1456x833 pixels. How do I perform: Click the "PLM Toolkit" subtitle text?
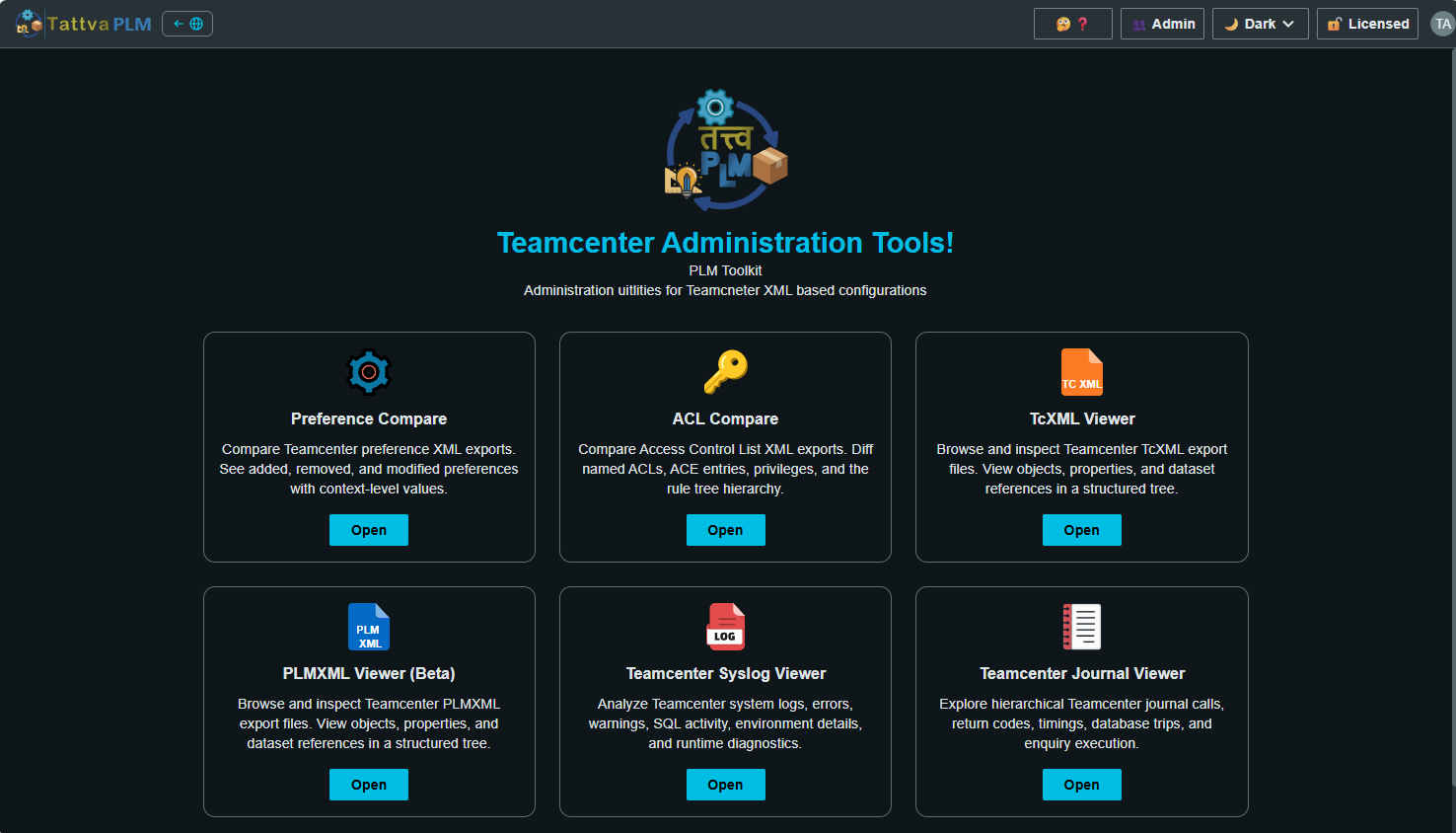[x=725, y=270]
